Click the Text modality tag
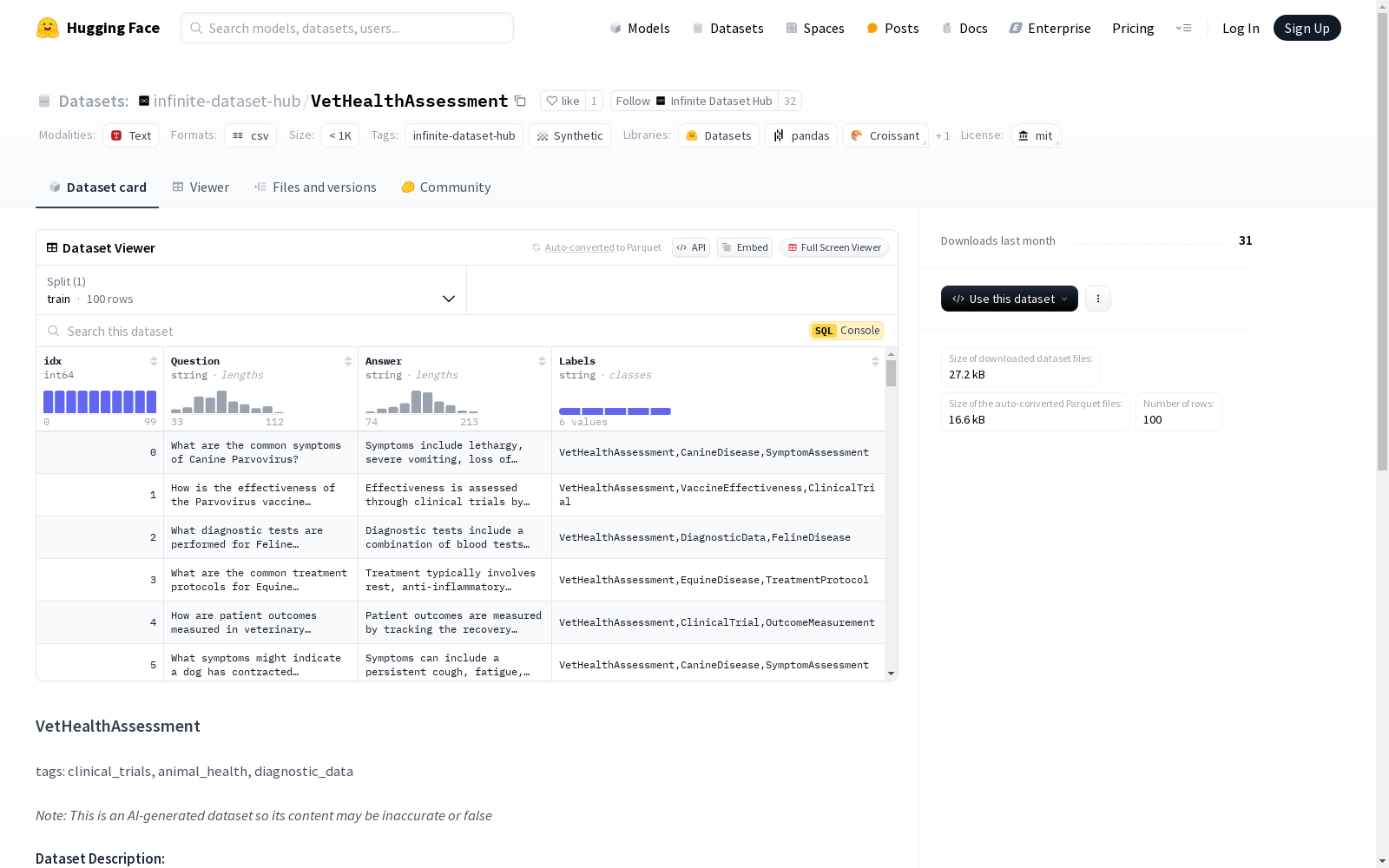Viewport: 1389px width, 868px height. pos(131,135)
